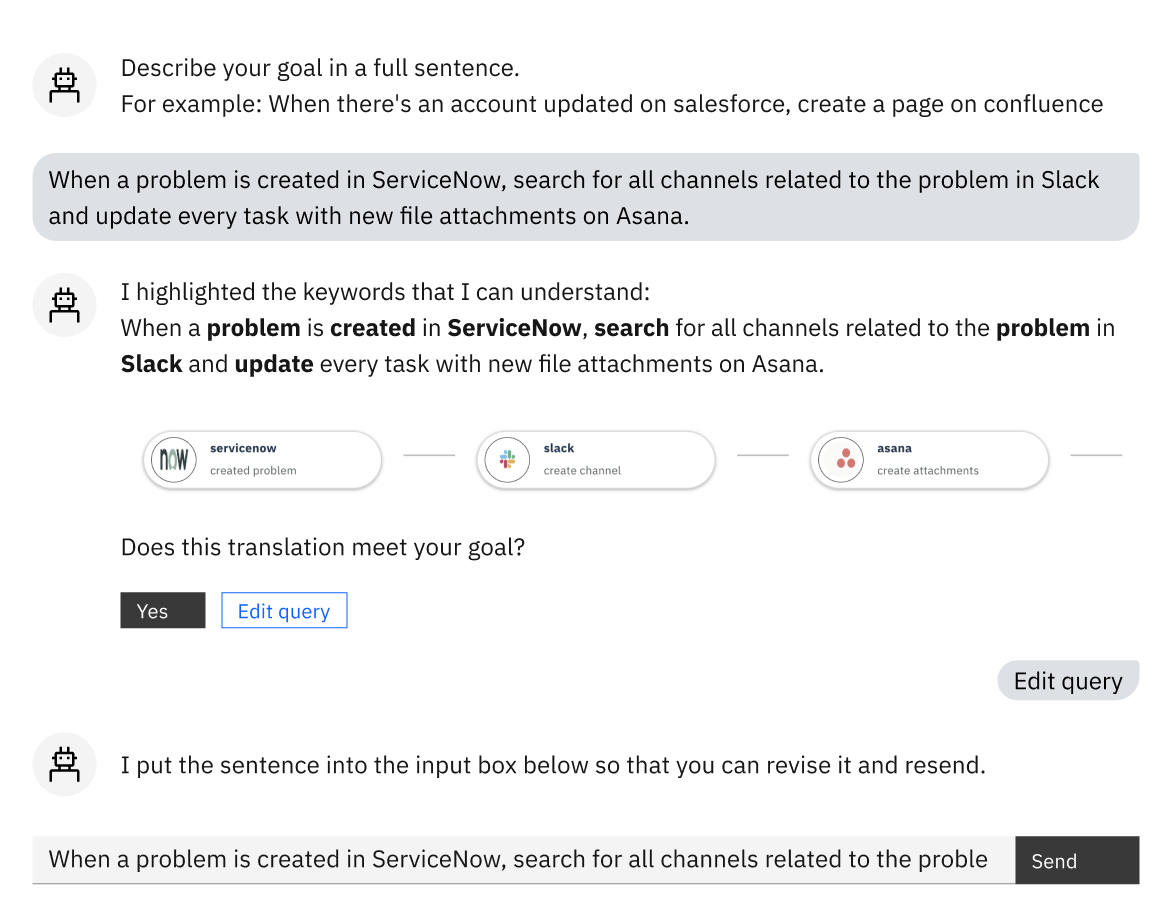Click the grey 'Edit query' reply bubble
This screenshot has width=1172, height=917.
coord(1067,681)
